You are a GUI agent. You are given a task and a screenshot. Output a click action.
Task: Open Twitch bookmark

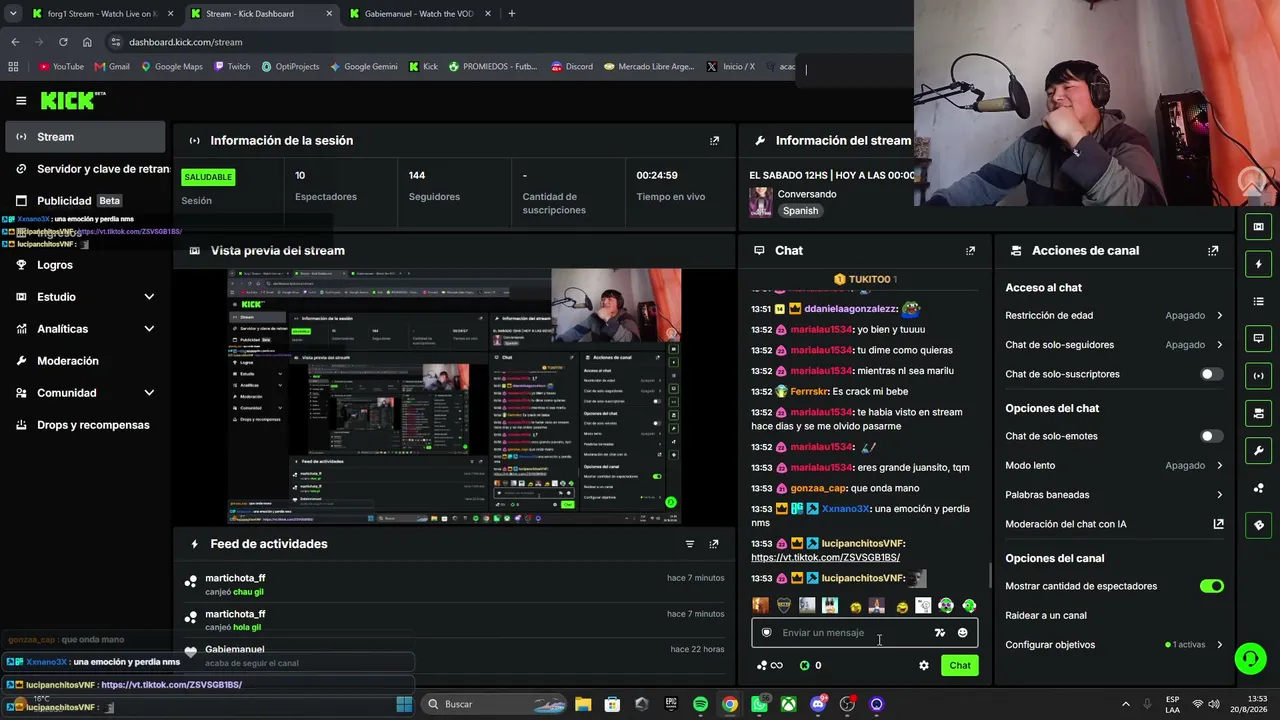231,67
